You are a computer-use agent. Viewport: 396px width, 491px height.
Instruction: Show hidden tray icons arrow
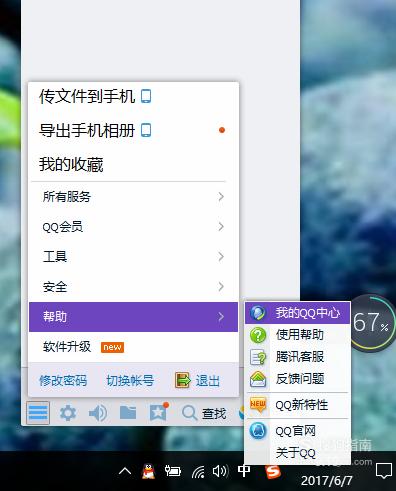click(125, 471)
